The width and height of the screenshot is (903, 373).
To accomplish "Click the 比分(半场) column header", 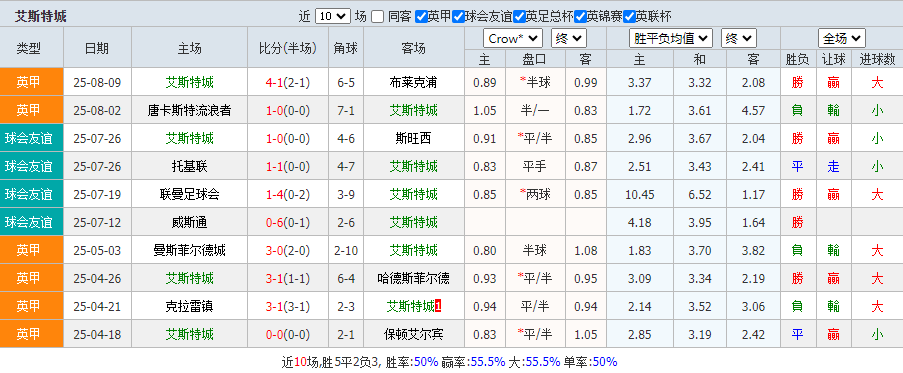I will point(288,48).
